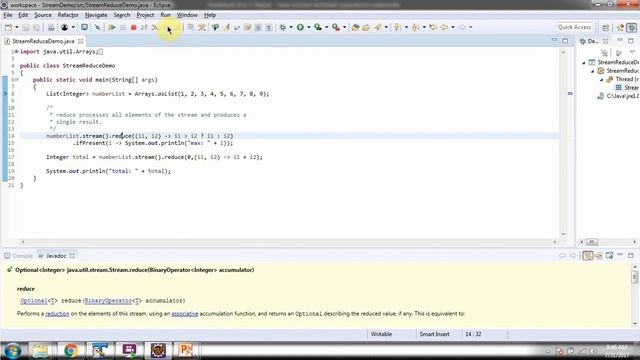Open the reduction link in Javadoc

pyautogui.click(x=57, y=313)
